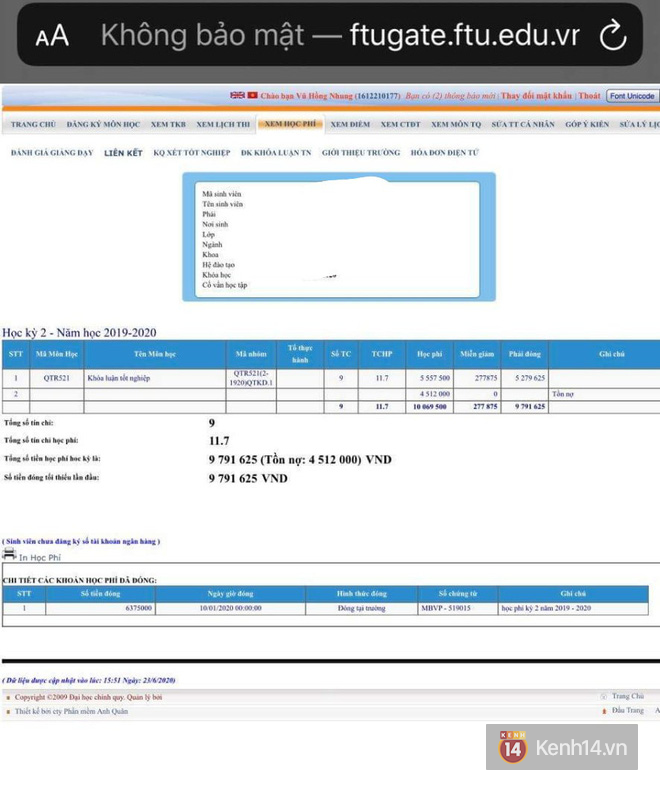Open the XEM ĐIỂM tab

350,124
